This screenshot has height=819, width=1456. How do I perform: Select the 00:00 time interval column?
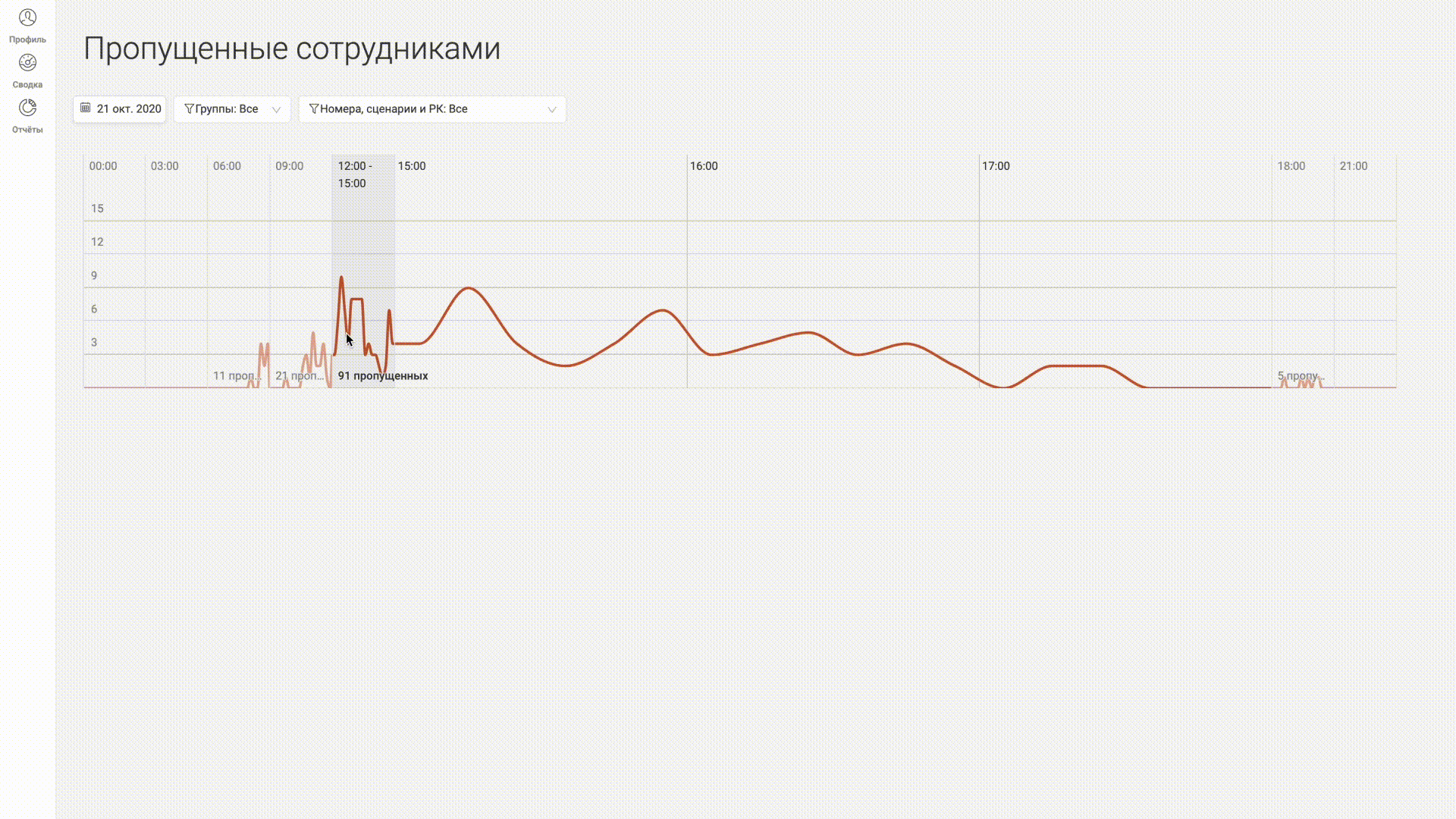click(115, 271)
